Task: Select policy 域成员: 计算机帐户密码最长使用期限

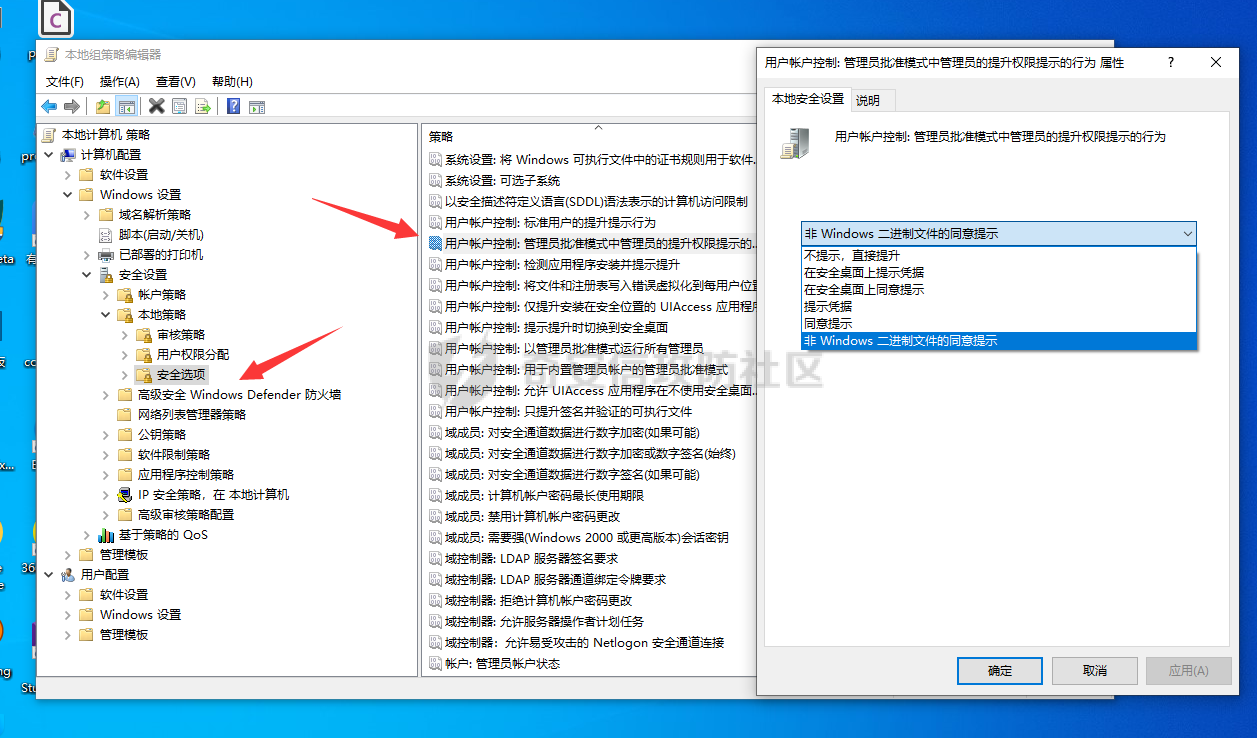Action: [544, 495]
